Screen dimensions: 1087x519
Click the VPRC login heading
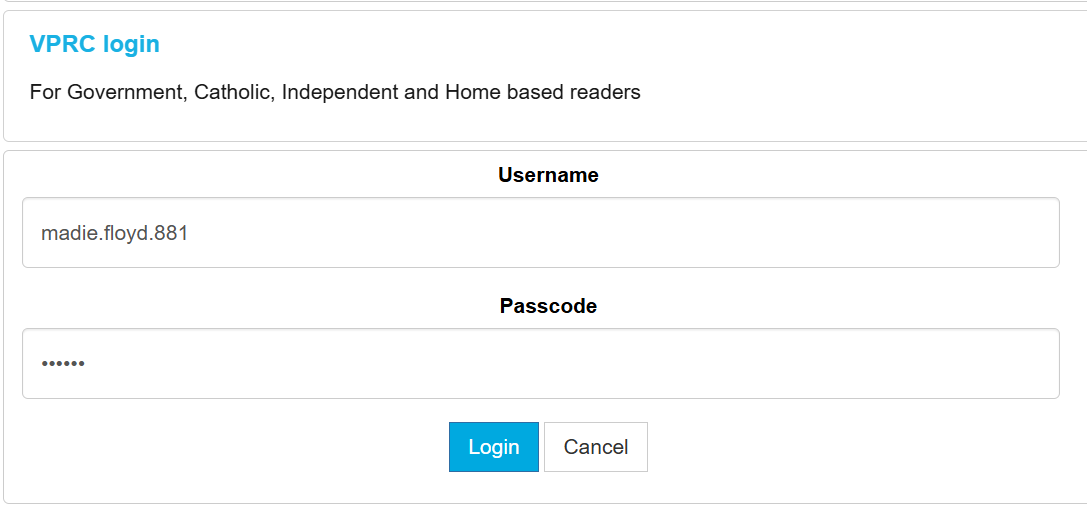coord(94,44)
